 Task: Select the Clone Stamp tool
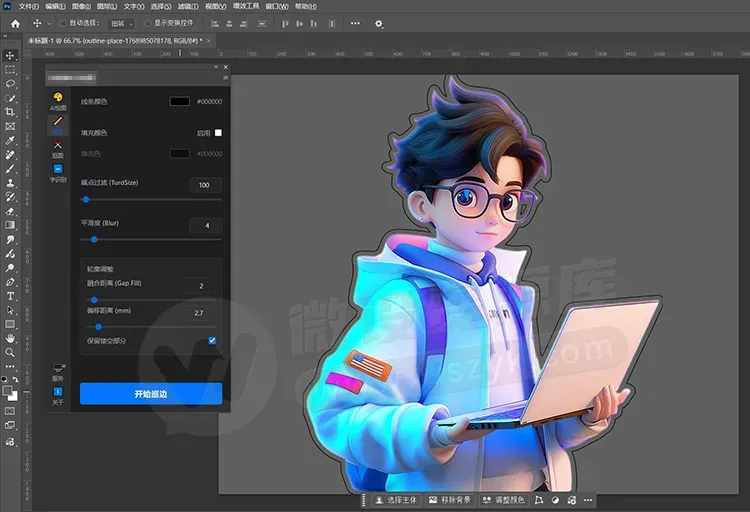click(10, 183)
